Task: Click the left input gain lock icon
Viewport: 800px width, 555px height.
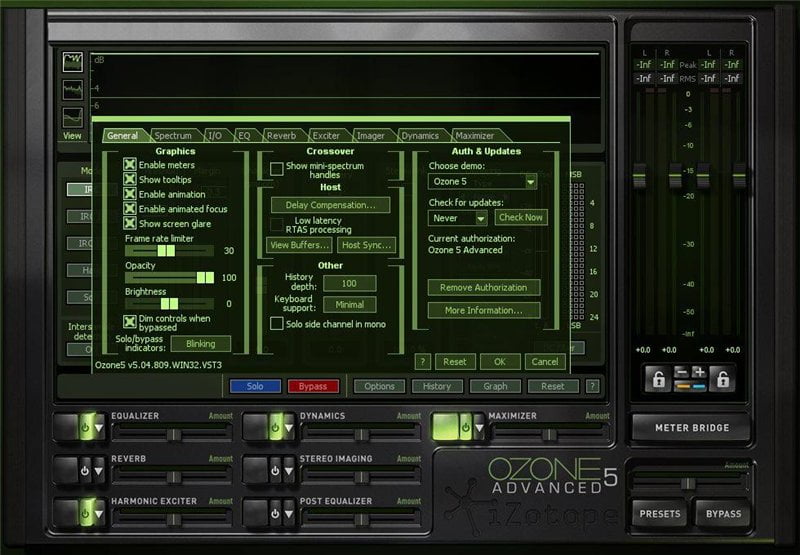Action: tap(659, 379)
